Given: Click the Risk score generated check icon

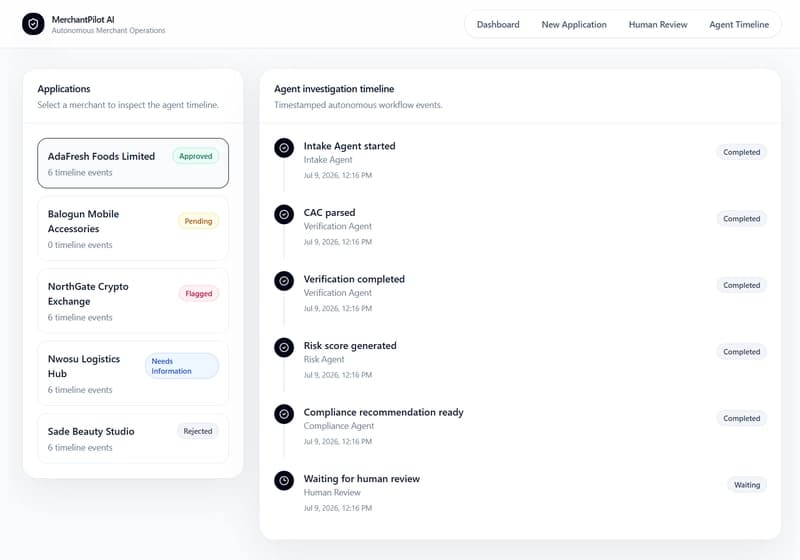Looking at the screenshot, I should [x=284, y=347].
